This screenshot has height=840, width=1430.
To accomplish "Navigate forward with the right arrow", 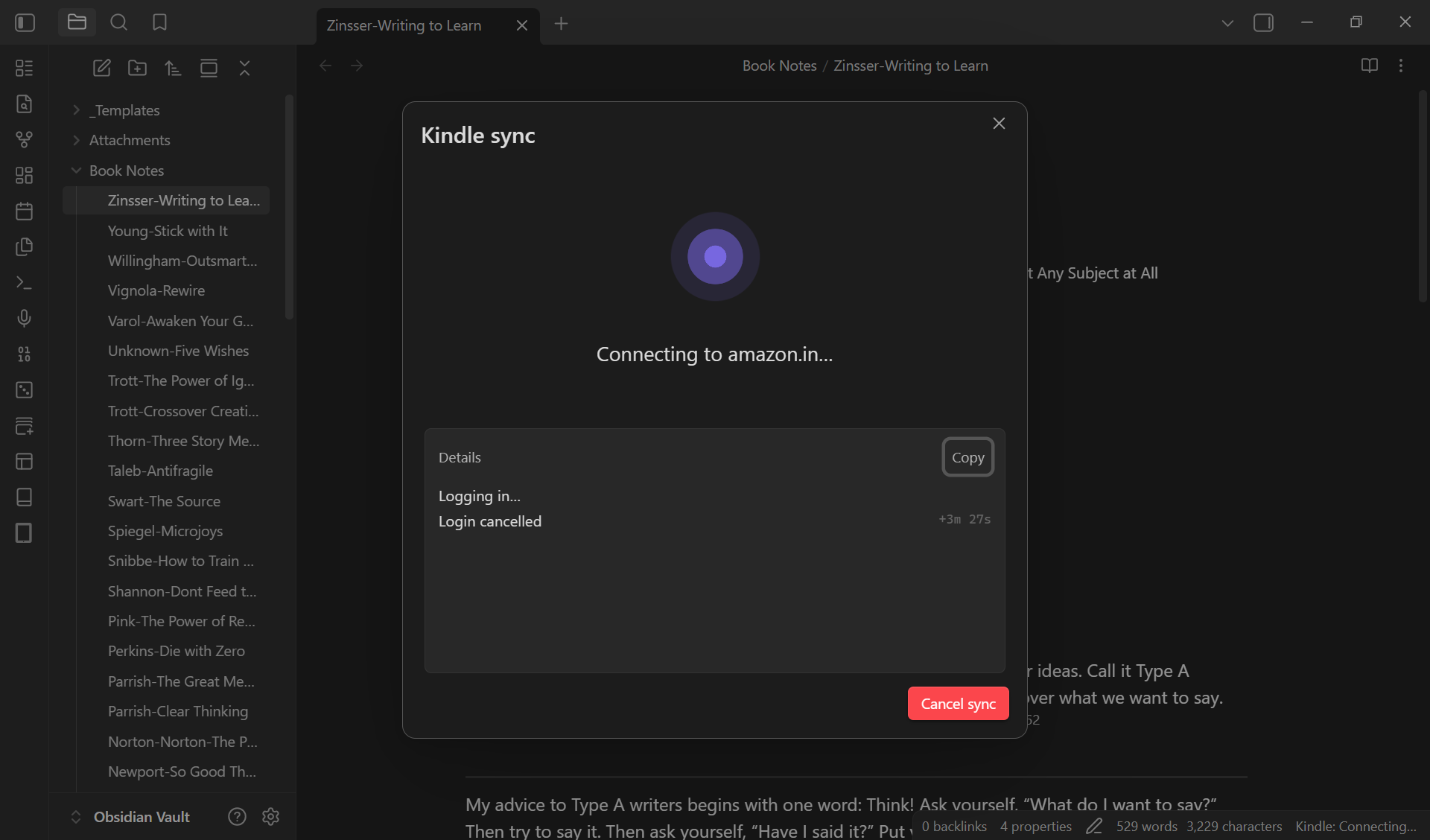I will tap(357, 66).
